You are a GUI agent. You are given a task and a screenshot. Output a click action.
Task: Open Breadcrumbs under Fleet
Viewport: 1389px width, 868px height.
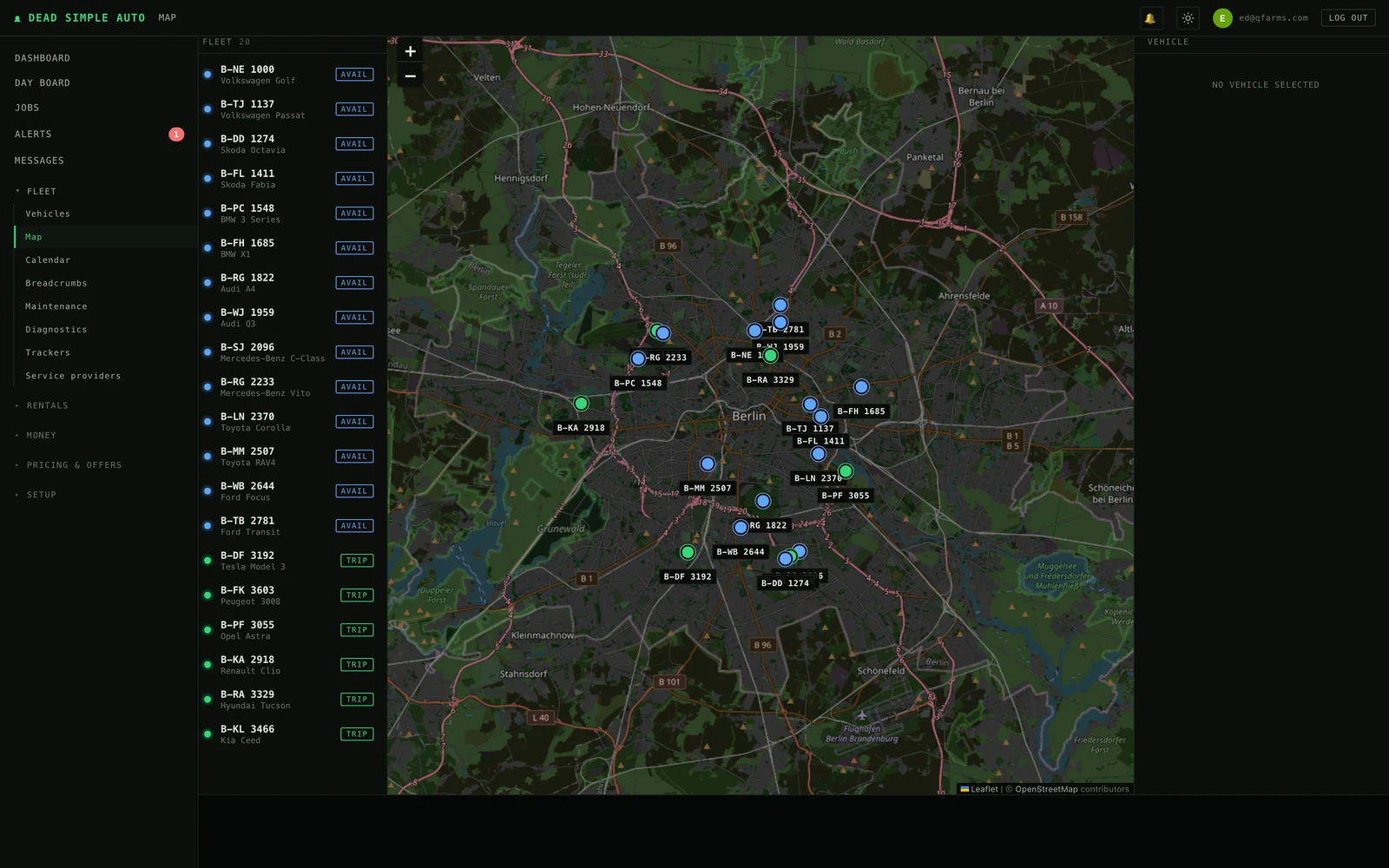56,283
